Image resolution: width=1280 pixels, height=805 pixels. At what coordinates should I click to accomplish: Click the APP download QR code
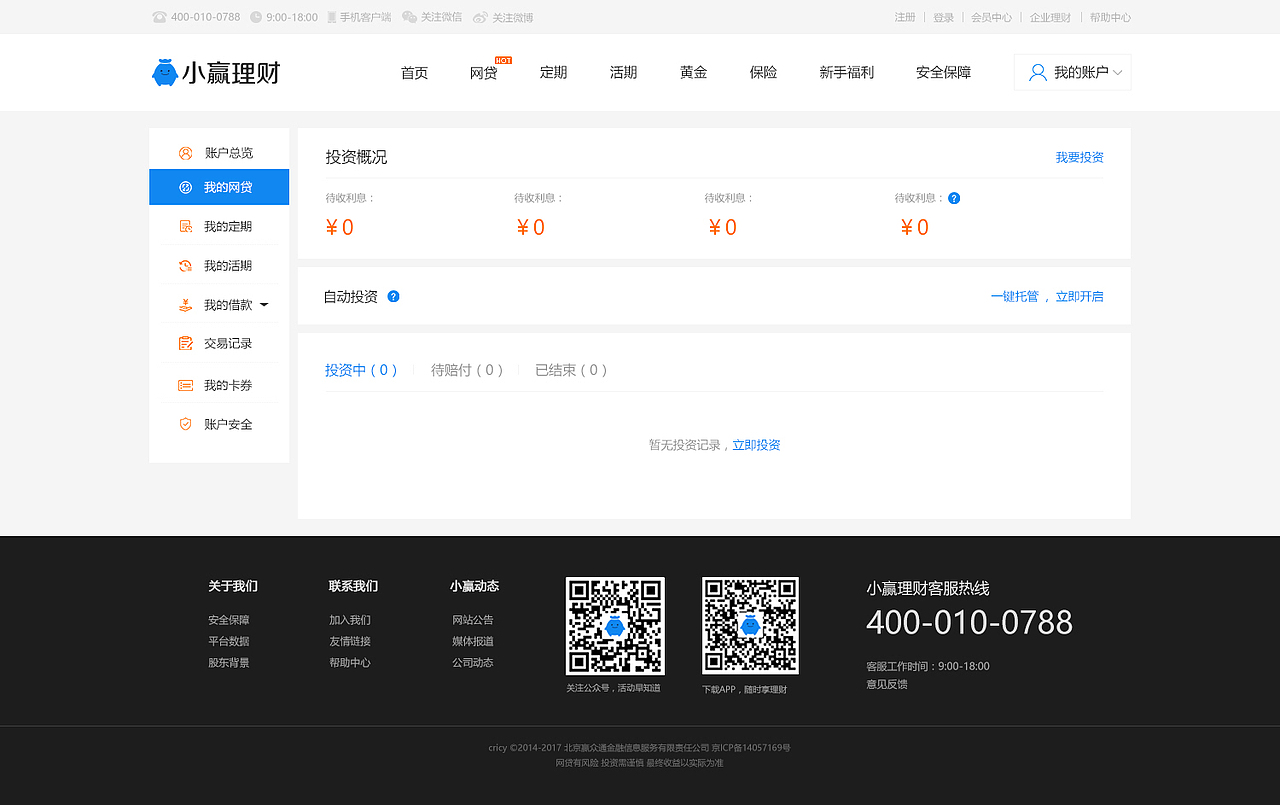point(750,626)
